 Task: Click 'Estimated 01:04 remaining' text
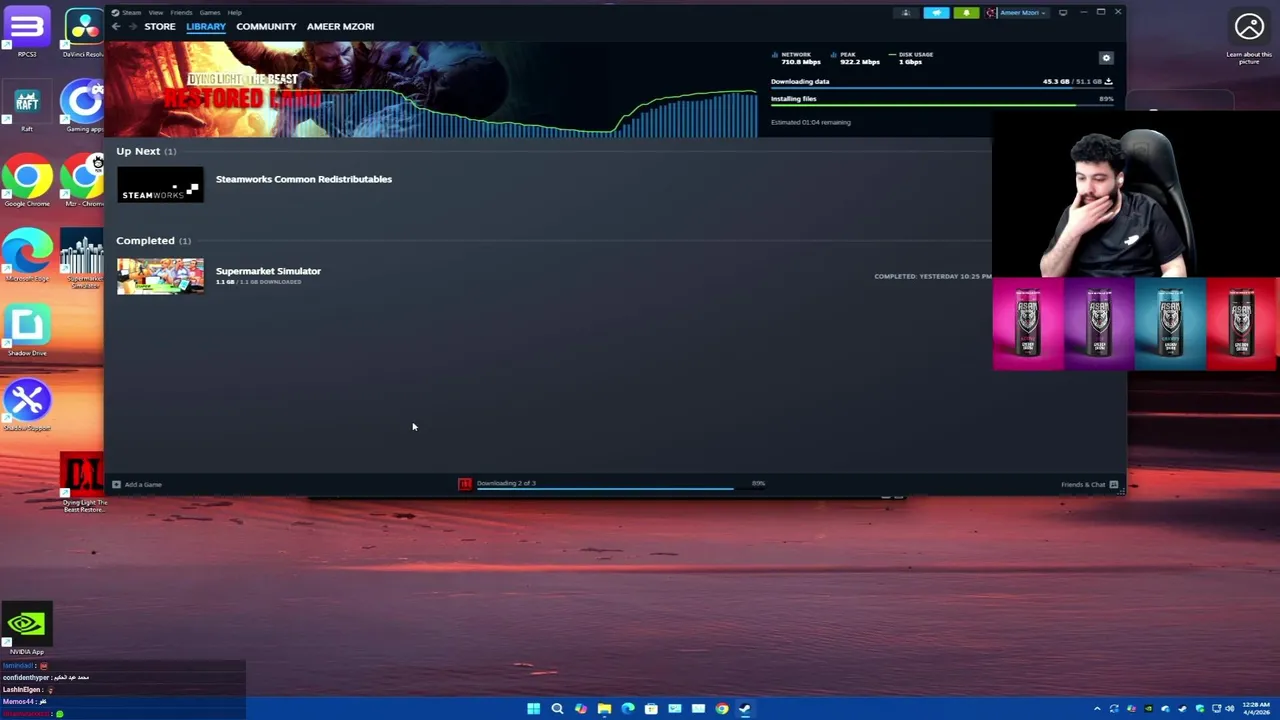coord(810,122)
